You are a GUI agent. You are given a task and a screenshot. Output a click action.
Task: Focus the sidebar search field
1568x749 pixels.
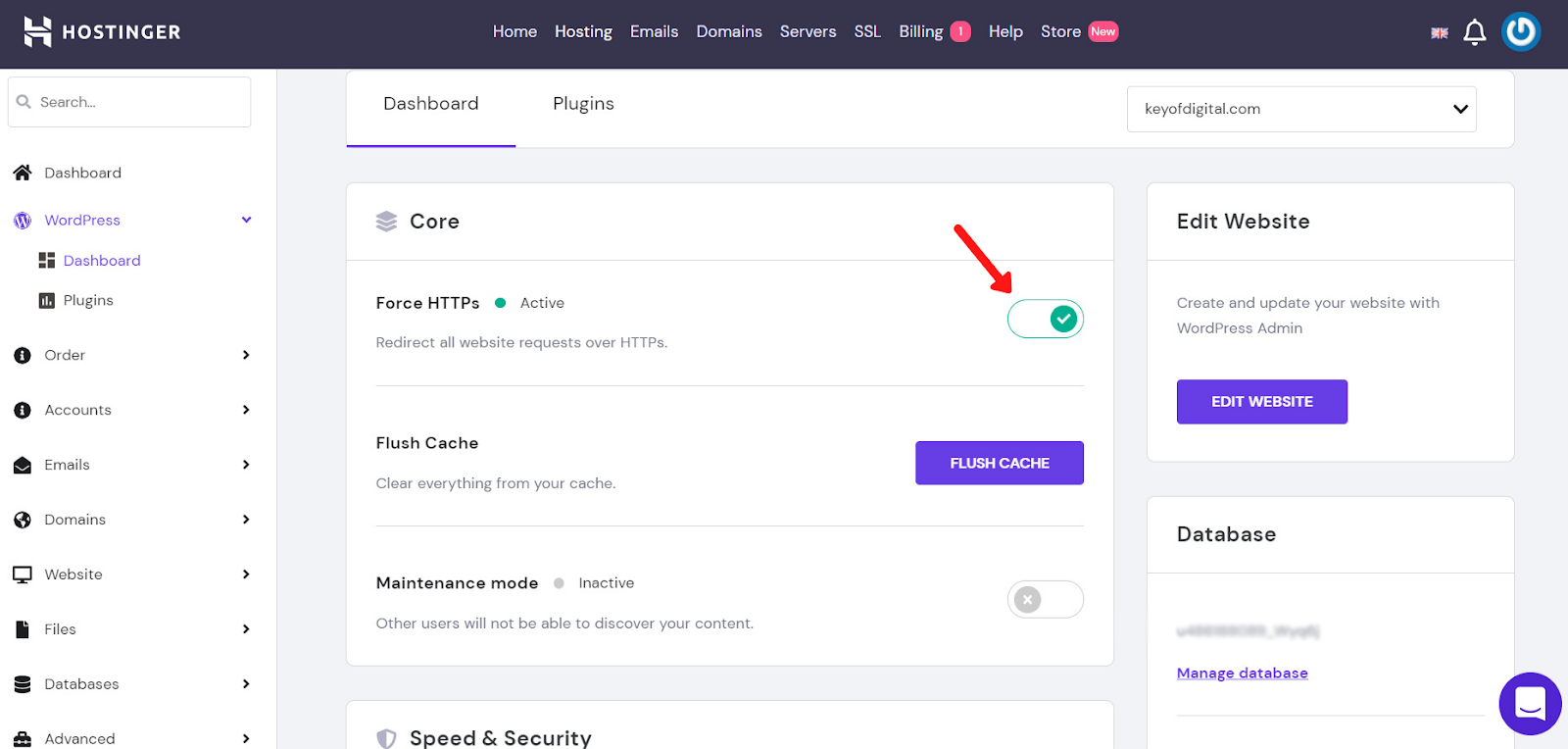pos(129,102)
